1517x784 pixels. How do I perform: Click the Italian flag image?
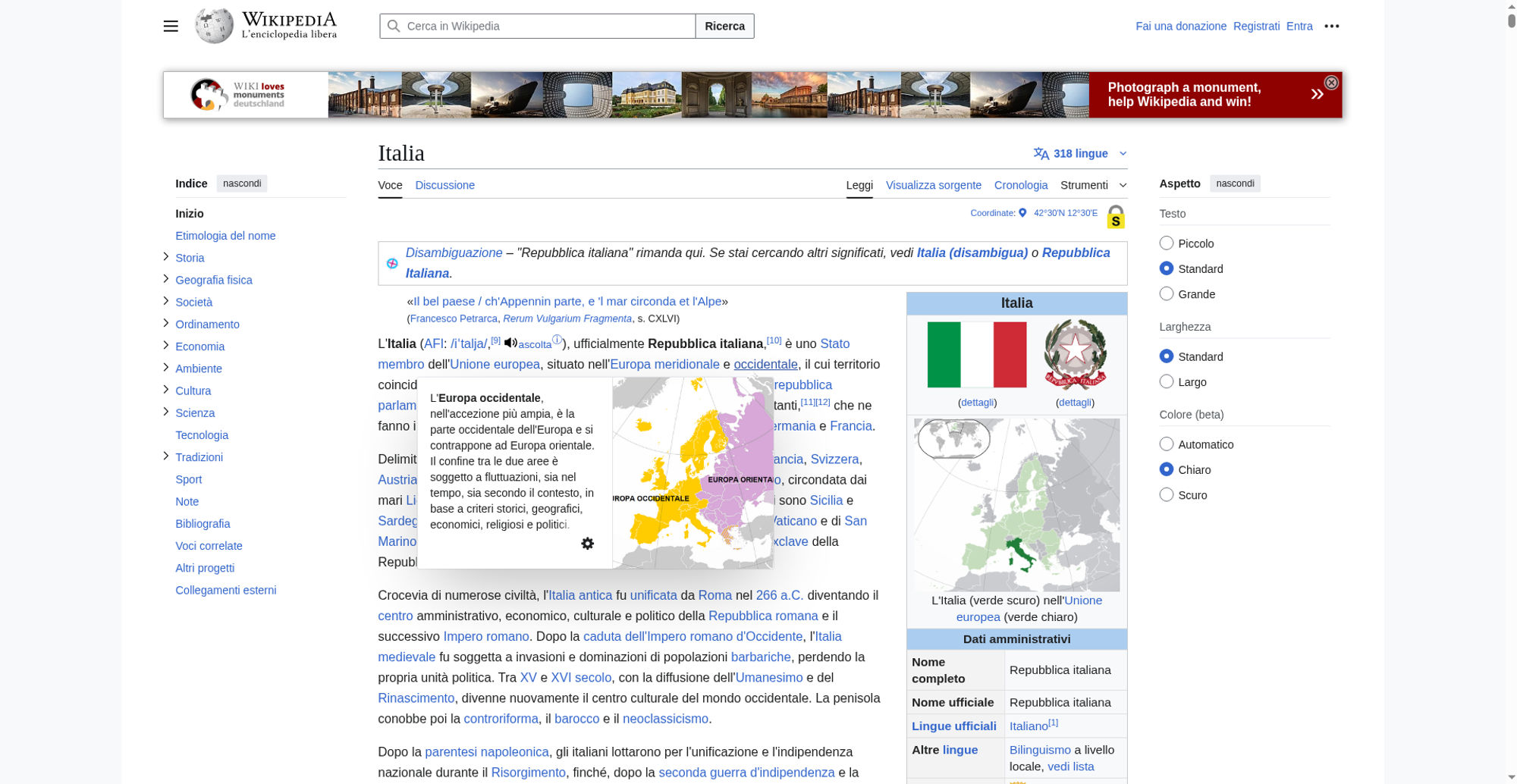coord(977,355)
